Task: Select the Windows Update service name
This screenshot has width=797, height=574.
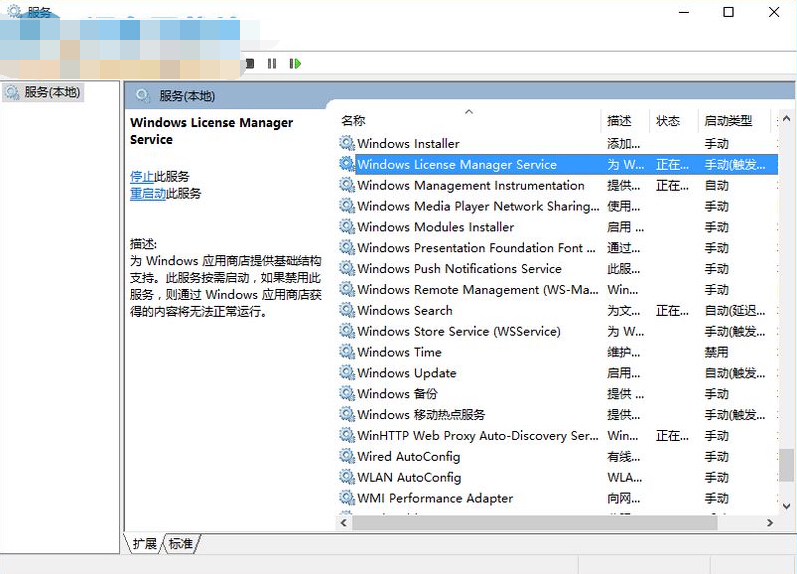Action: pyautogui.click(x=407, y=373)
